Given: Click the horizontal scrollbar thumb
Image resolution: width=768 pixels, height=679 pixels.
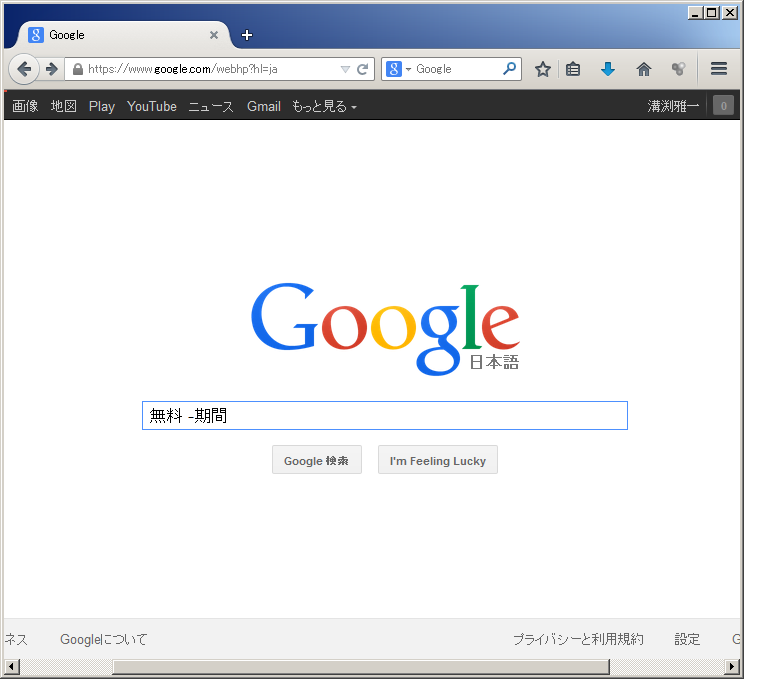Looking at the screenshot, I should 361,667.
